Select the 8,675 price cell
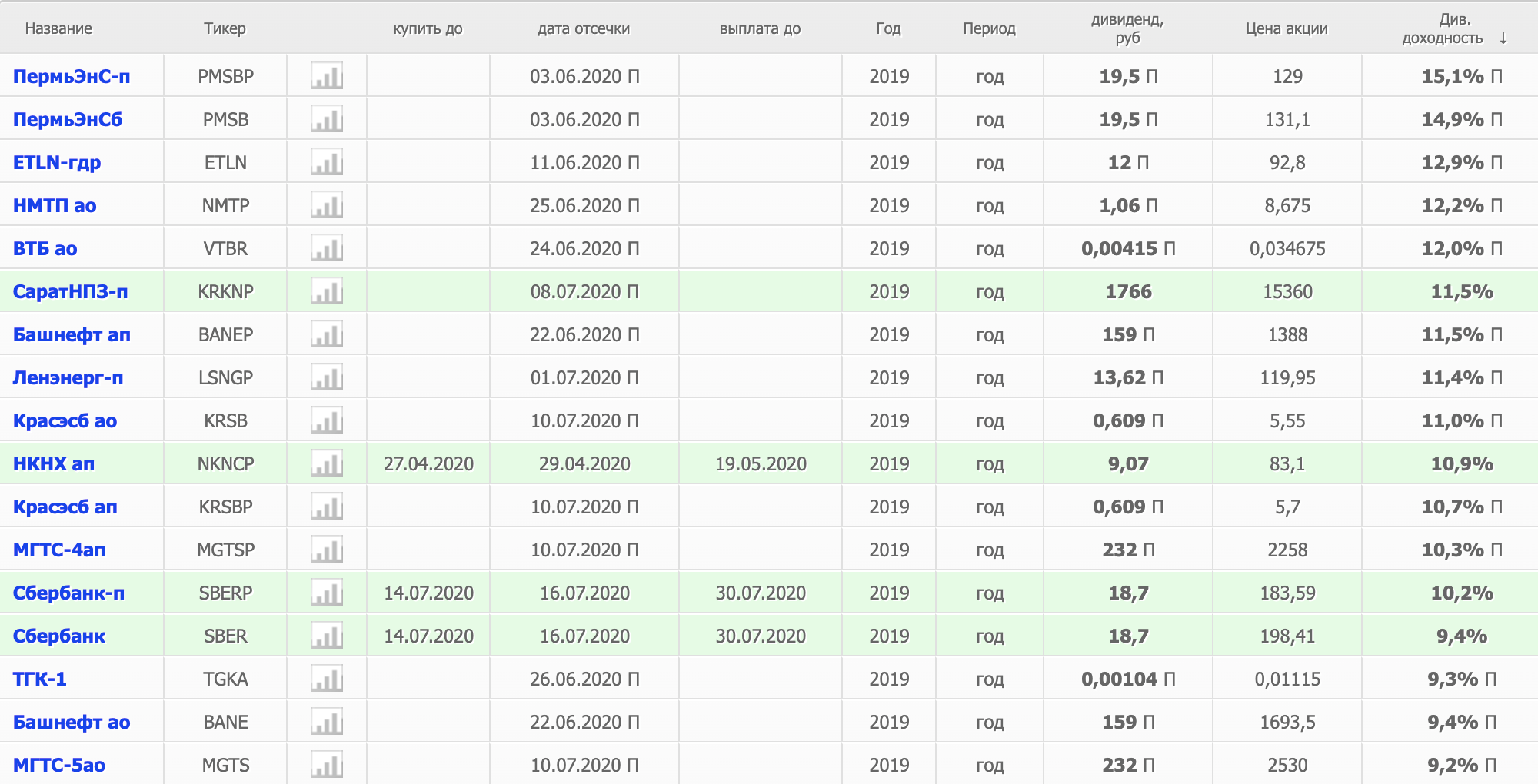The width and height of the screenshot is (1538, 784). coord(1287,205)
